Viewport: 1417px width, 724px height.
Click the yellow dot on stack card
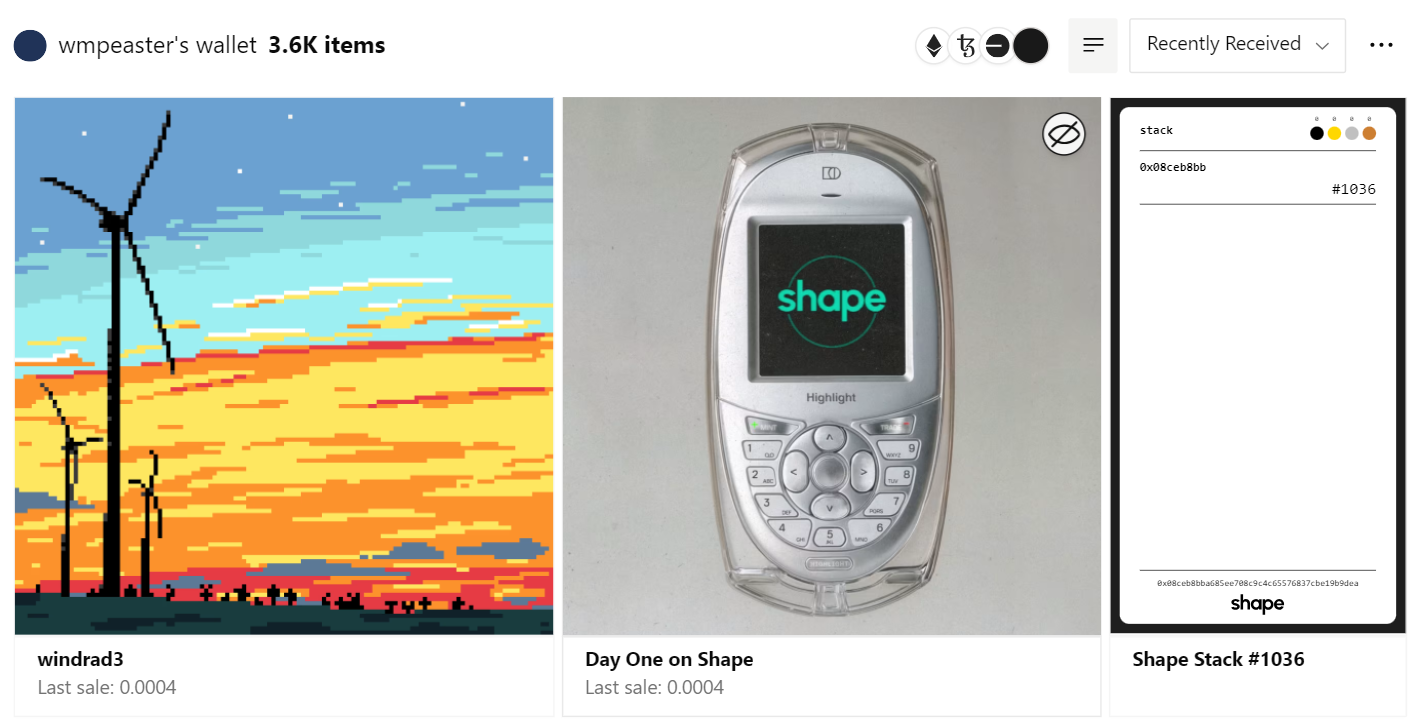(1334, 133)
